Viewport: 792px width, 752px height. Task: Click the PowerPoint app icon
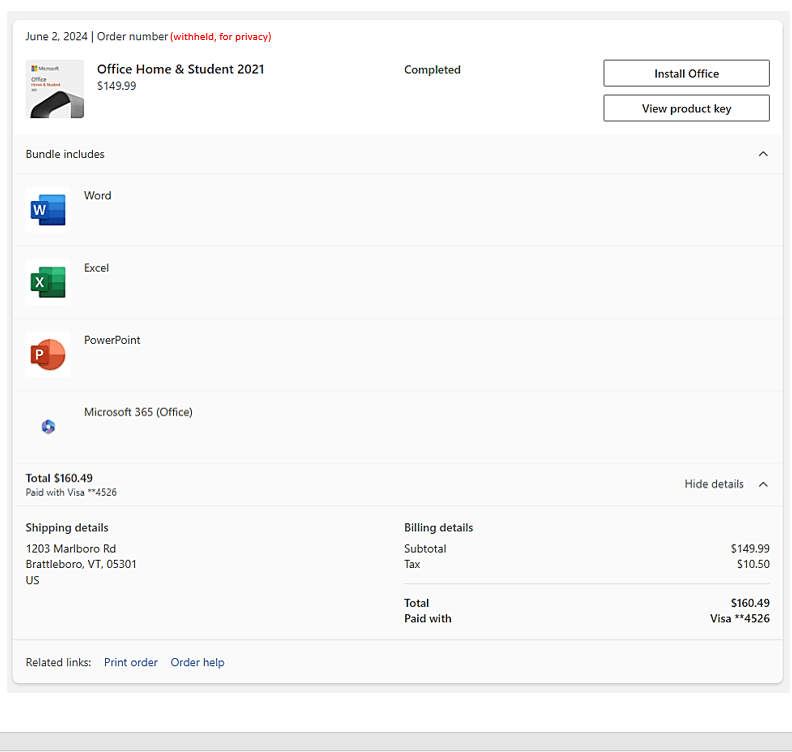click(48, 354)
